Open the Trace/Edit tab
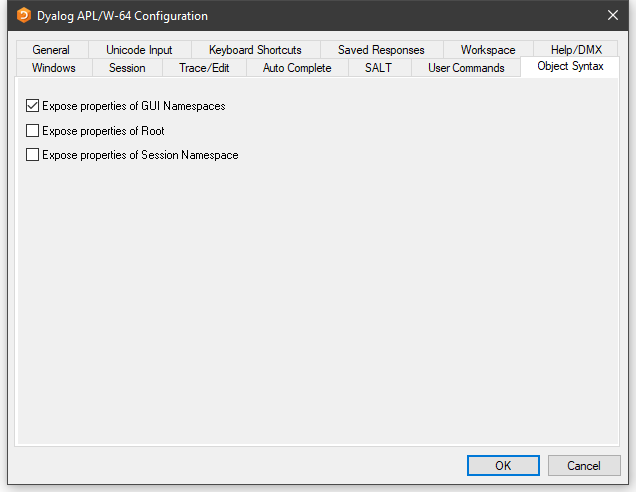 coord(204,68)
